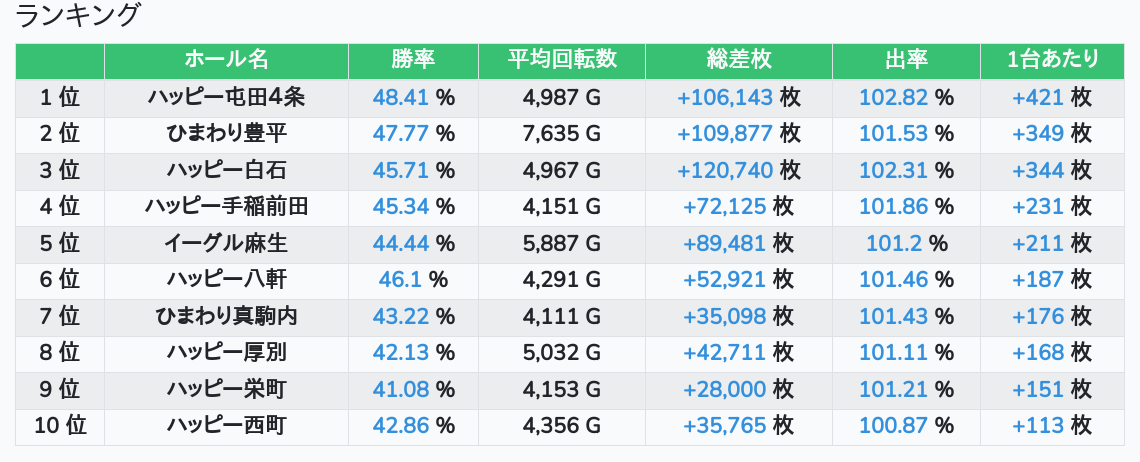Click +231 per-machine value
The width and height of the screenshot is (1140, 462).
1038,207
